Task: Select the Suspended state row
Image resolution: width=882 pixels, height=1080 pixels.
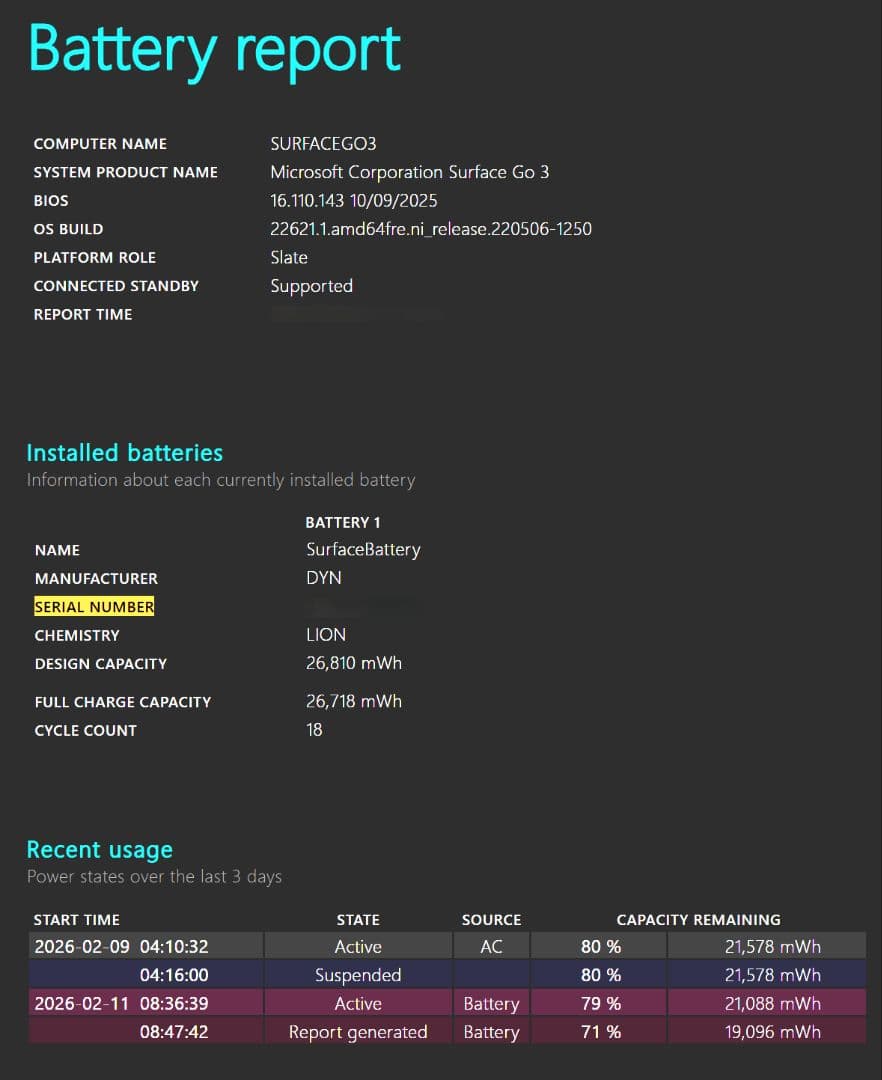Action: 358,975
